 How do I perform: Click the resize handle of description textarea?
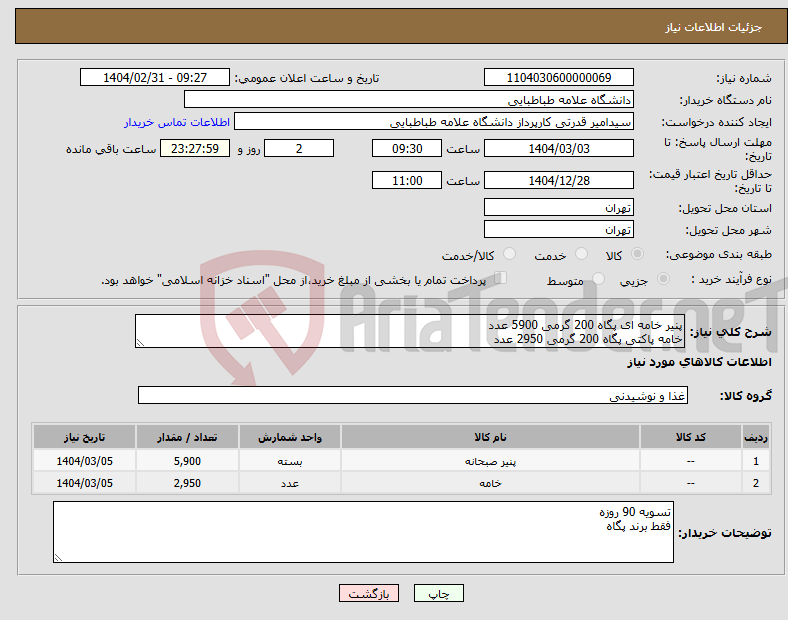[140, 343]
